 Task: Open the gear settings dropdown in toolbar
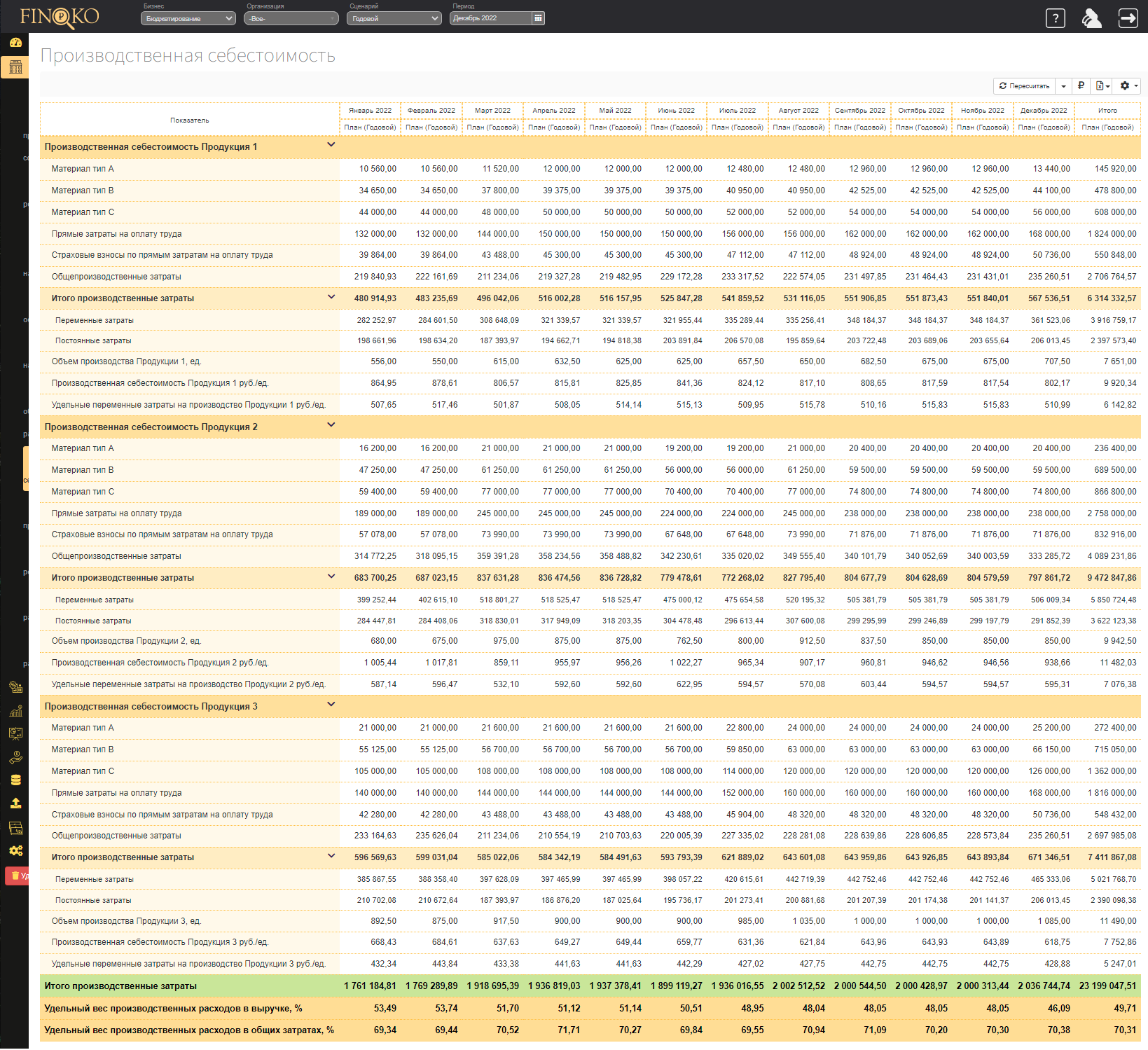[1128, 85]
